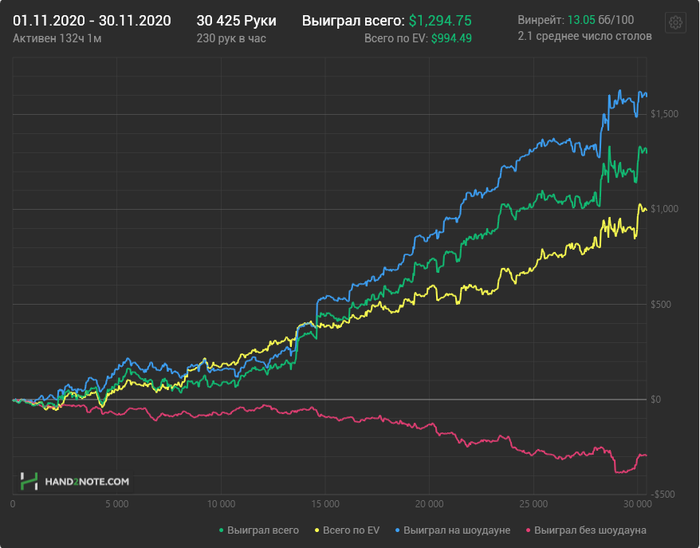This screenshot has height=548, width=700.
Task: Click '2.1 среднее число столов' text
Action: pos(585,36)
